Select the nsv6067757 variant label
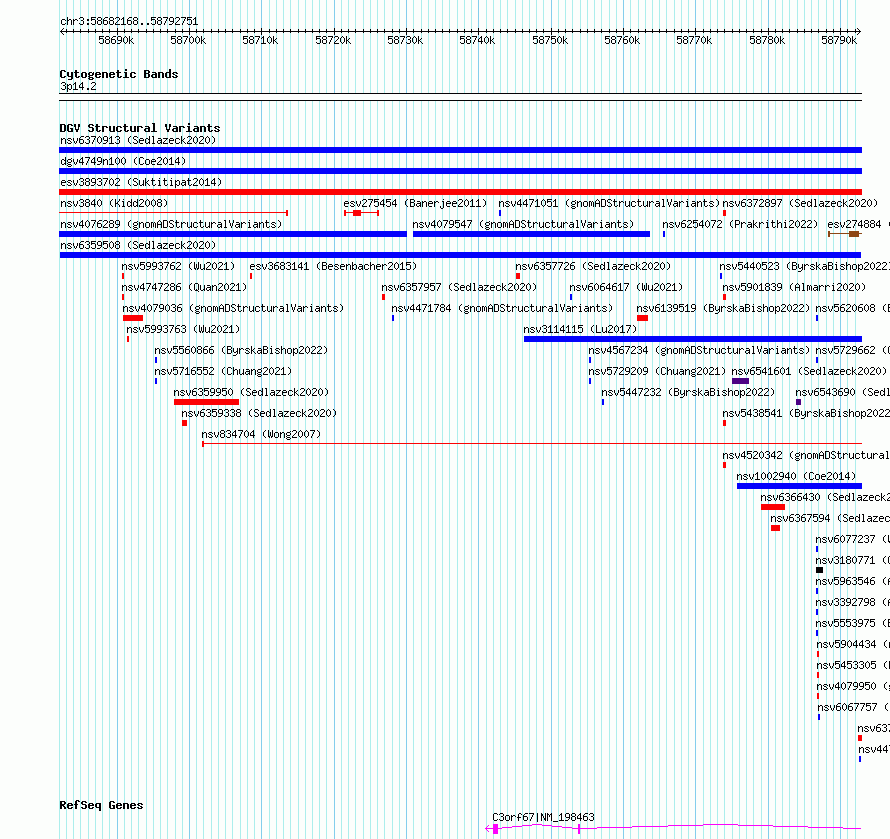Image resolution: width=890 pixels, height=839 pixels. [x=854, y=707]
